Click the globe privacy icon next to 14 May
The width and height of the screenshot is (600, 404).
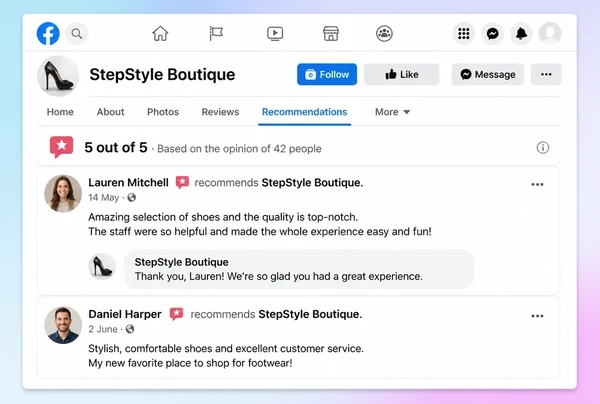point(132,197)
